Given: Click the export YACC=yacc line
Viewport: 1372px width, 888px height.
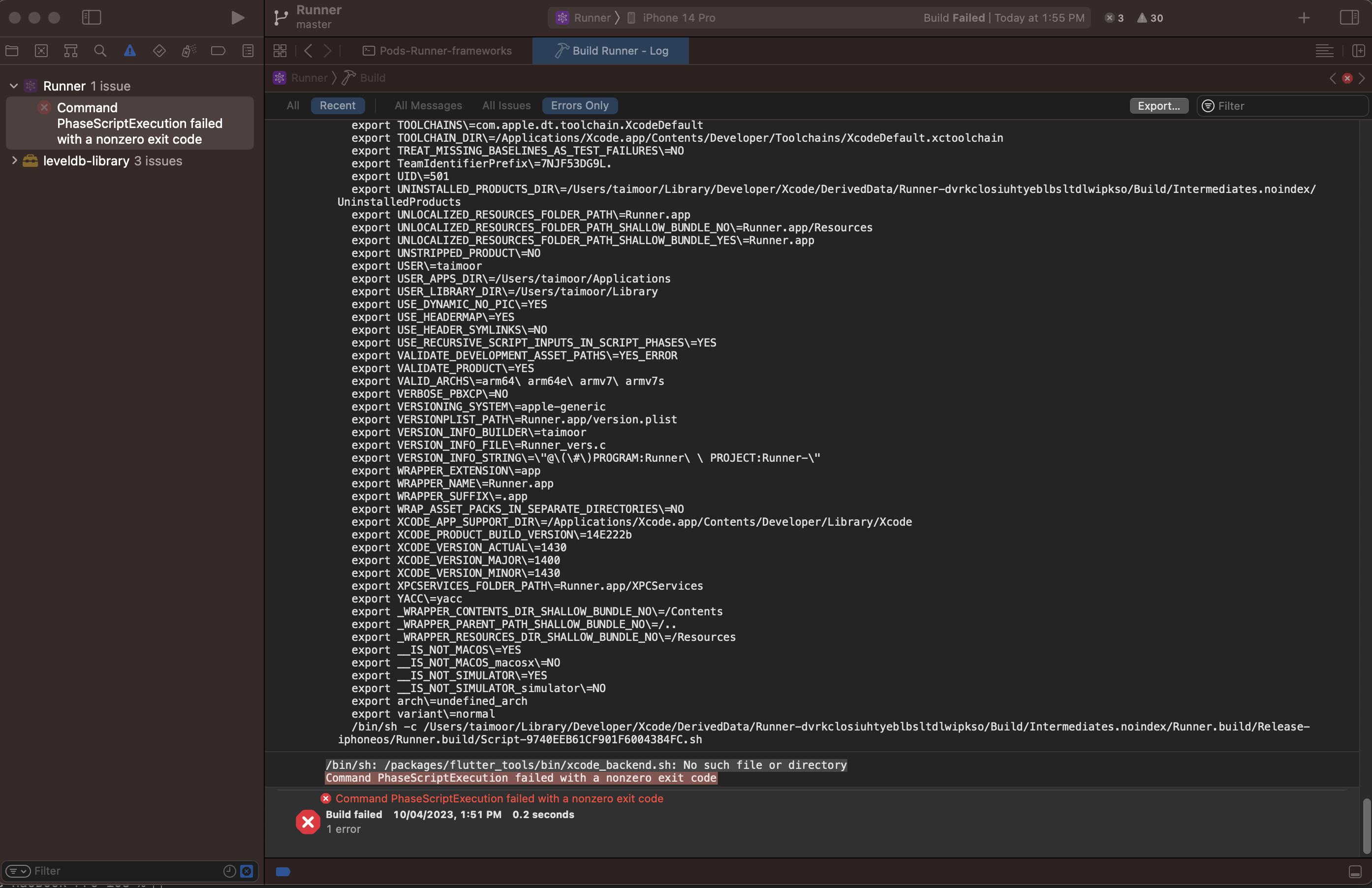Looking at the screenshot, I should [406, 599].
